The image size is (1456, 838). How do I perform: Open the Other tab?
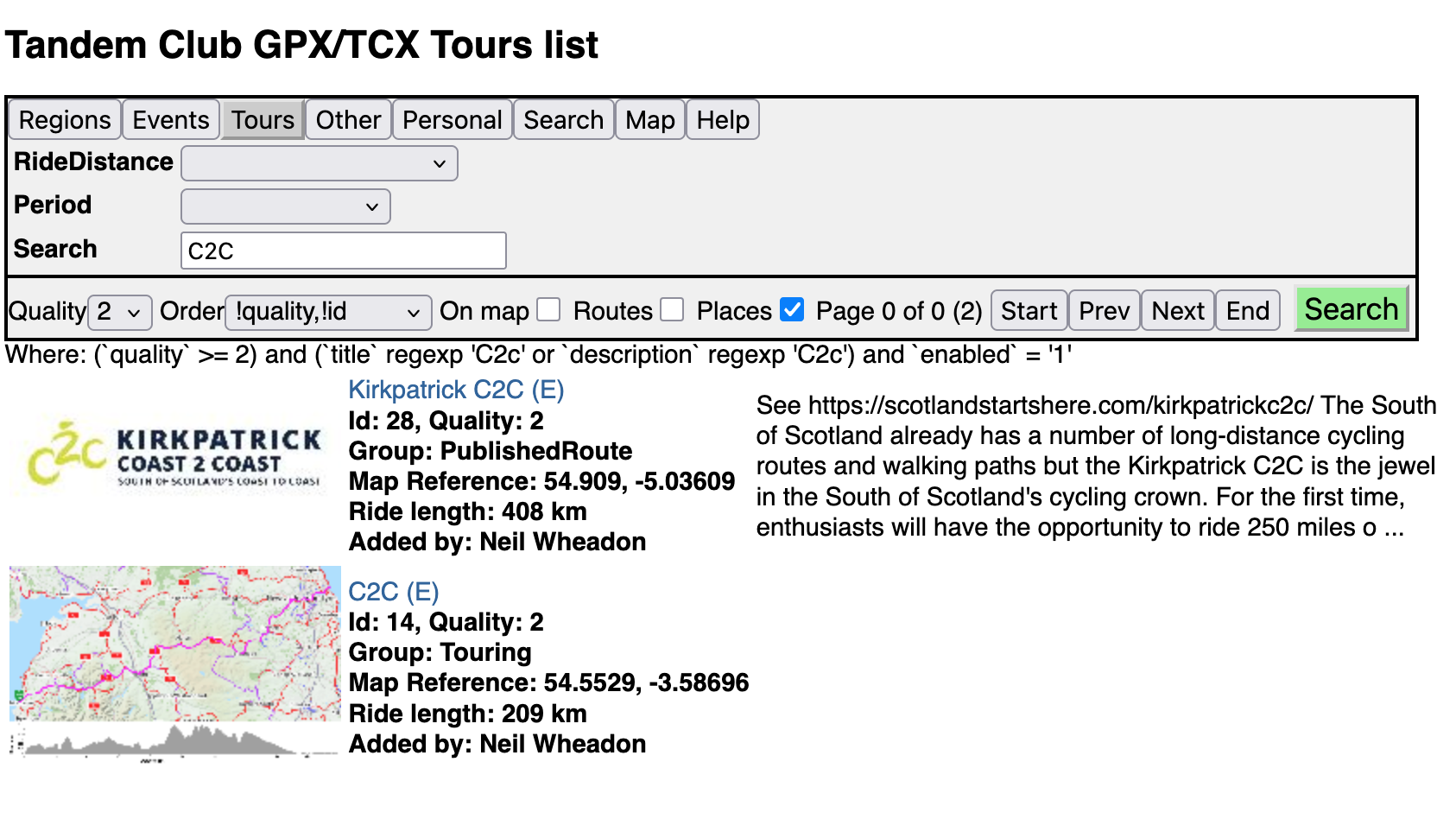(x=348, y=120)
